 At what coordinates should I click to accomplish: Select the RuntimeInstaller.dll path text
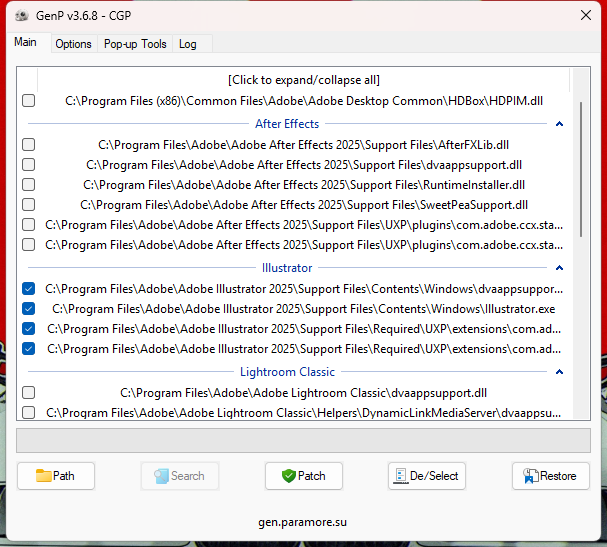tap(304, 185)
